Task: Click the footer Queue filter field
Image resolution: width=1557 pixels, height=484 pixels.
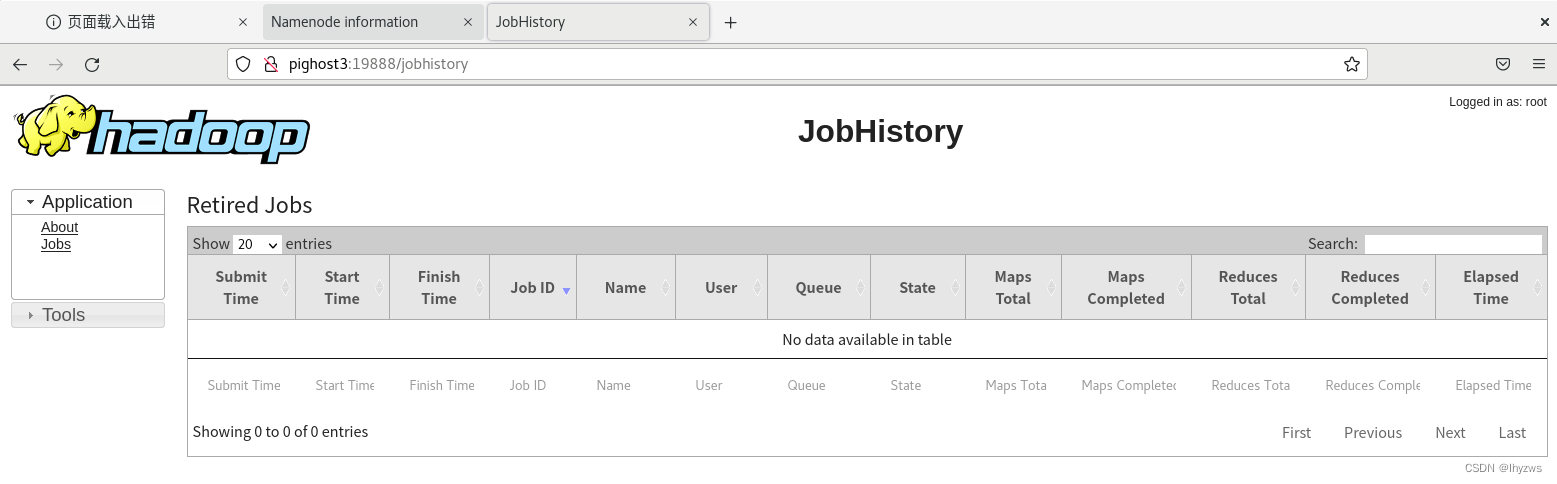Action: pyautogui.click(x=822, y=385)
